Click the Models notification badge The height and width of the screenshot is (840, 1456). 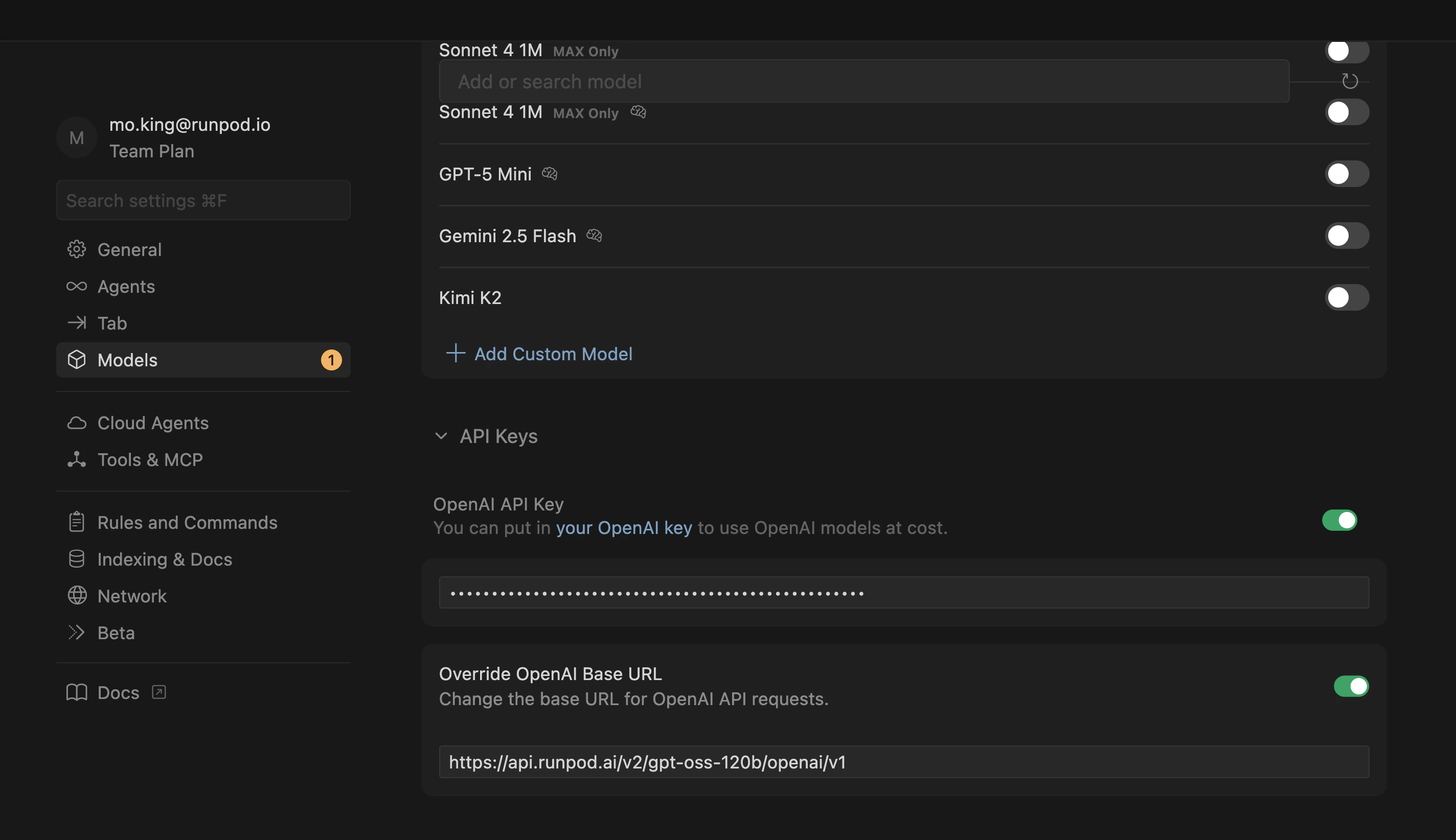[331, 360]
